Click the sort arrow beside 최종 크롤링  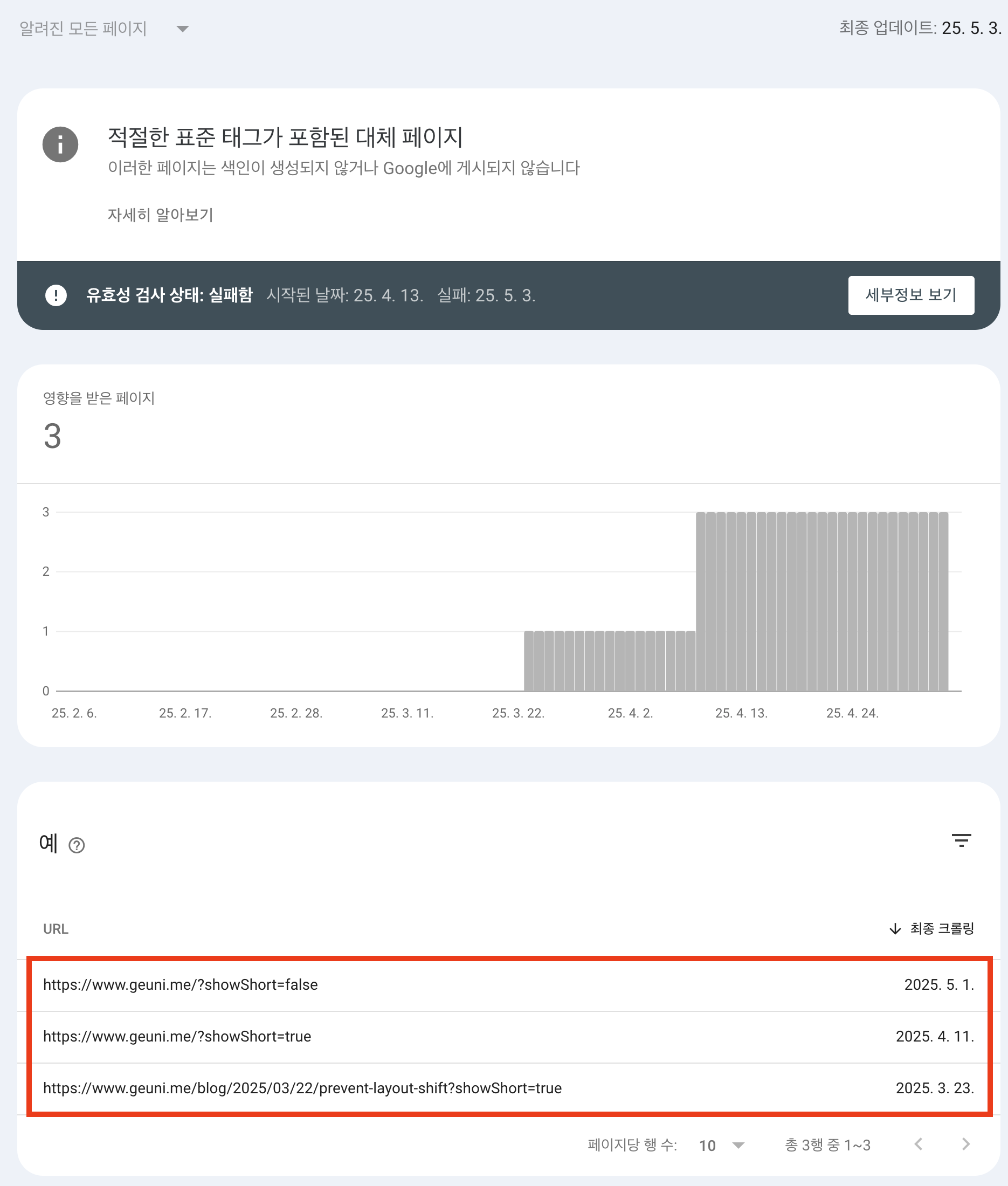[895, 928]
